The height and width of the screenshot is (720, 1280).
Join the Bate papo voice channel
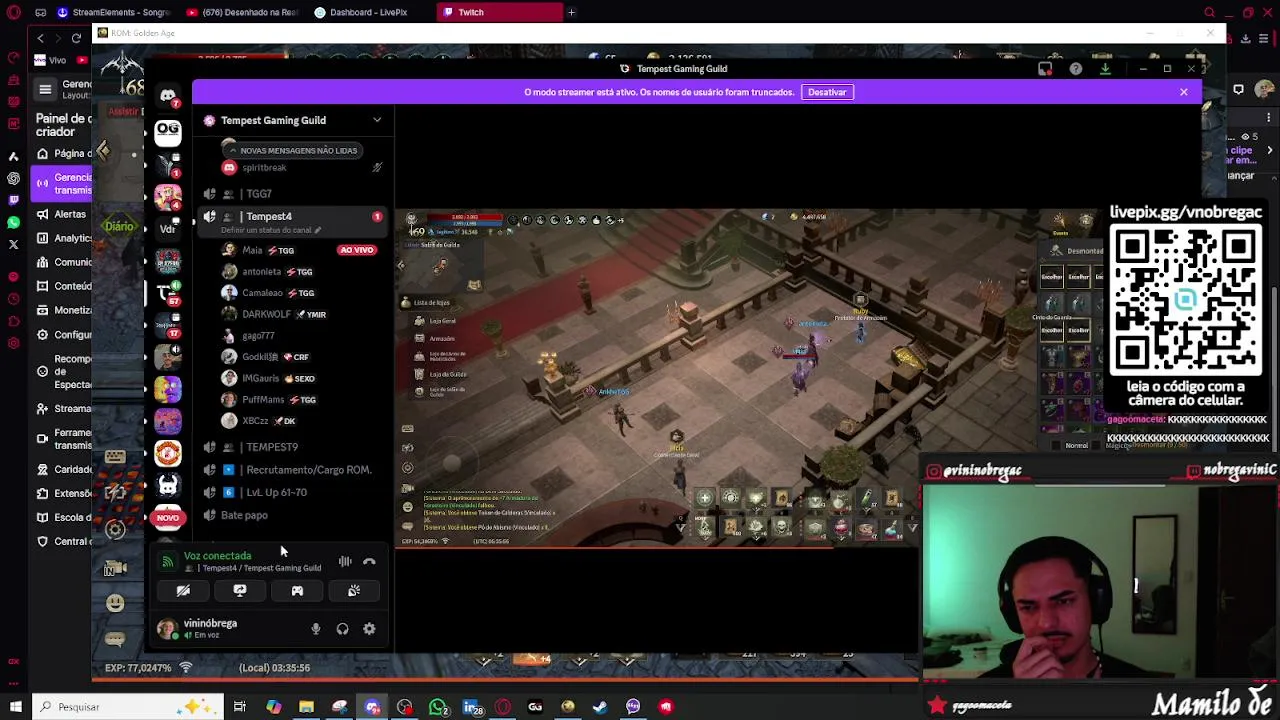tap(292, 515)
